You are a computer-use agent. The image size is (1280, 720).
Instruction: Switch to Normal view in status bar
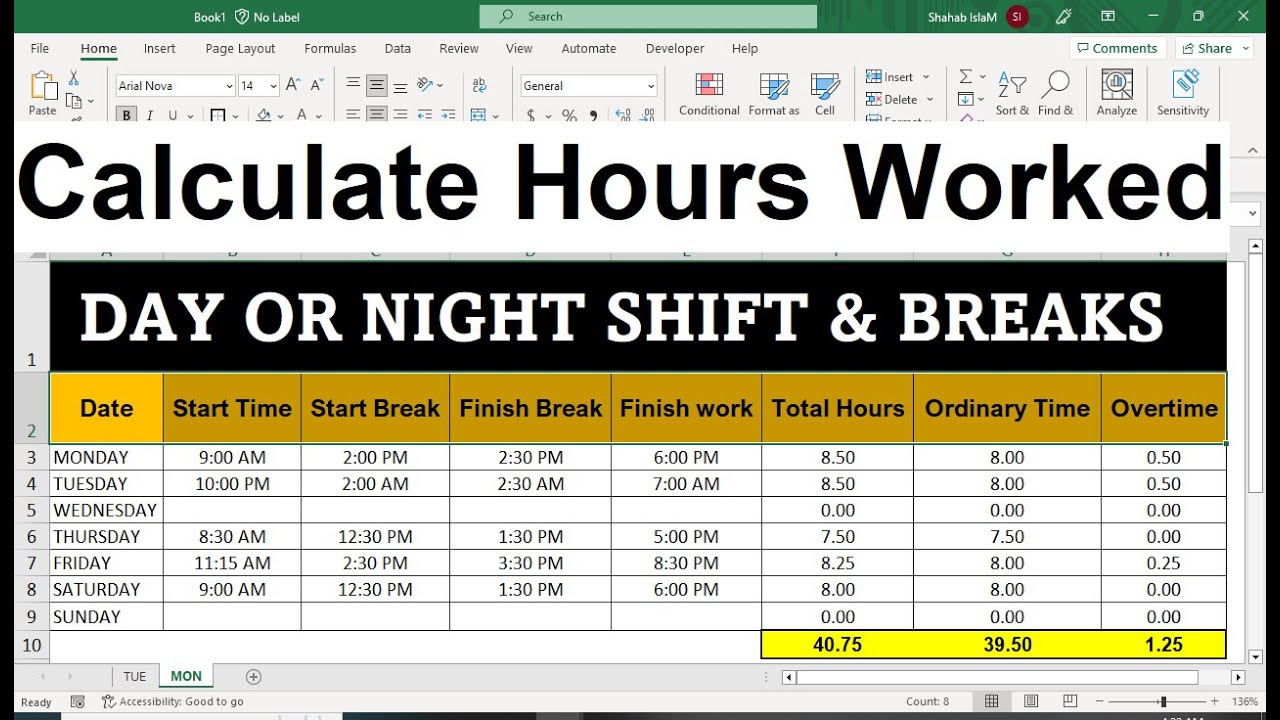coord(992,701)
